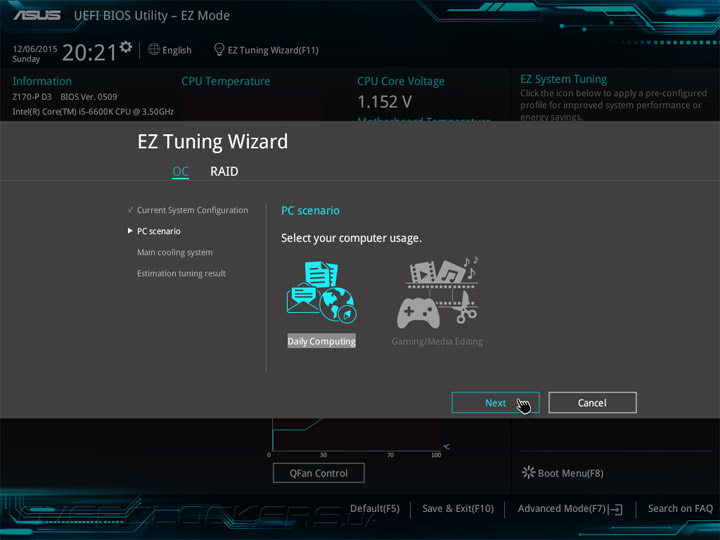Image resolution: width=720 pixels, height=540 pixels.
Task: Open QFan Control
Action: point(319,473)
